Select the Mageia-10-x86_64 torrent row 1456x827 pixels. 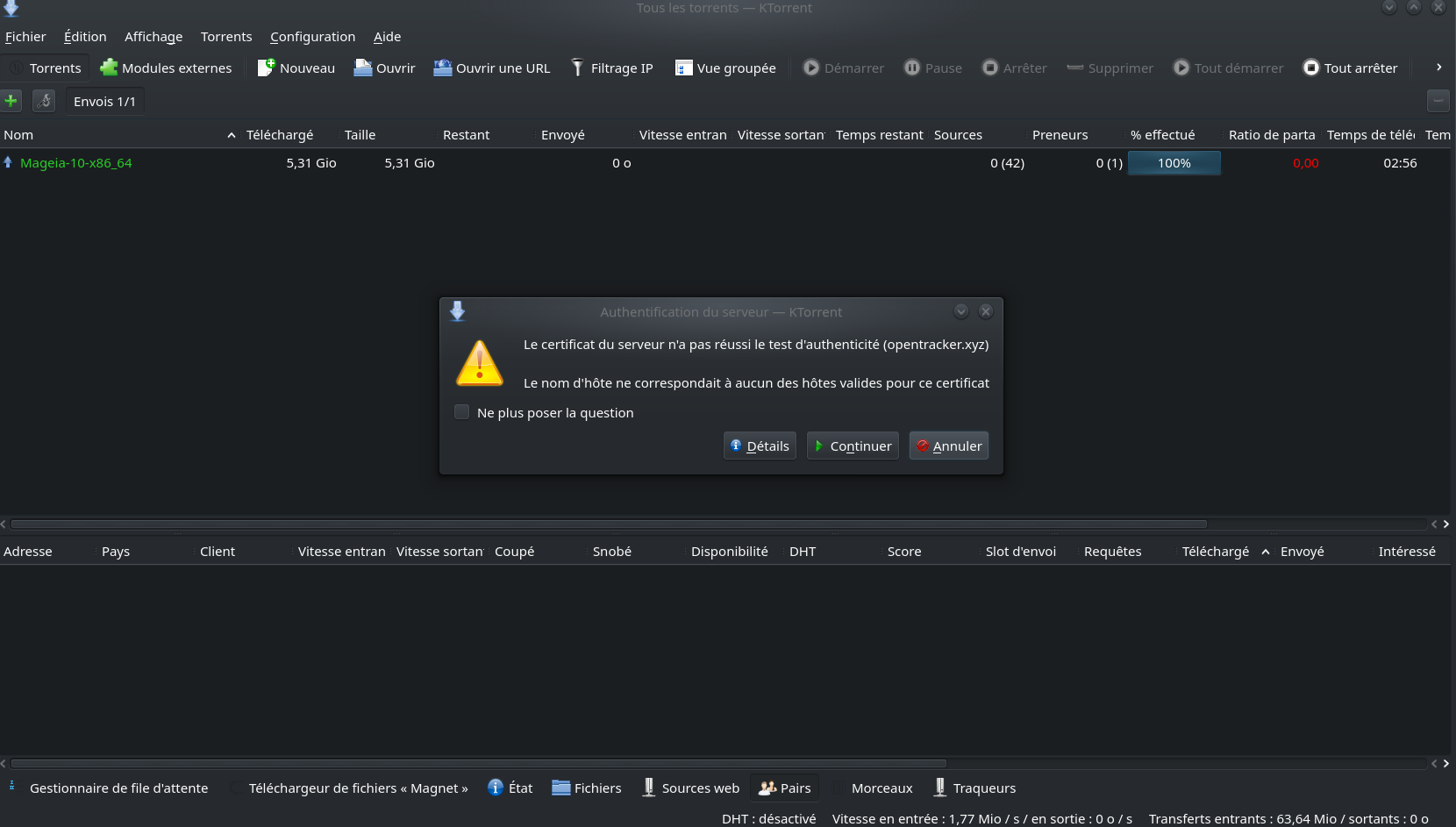point(724,163)
